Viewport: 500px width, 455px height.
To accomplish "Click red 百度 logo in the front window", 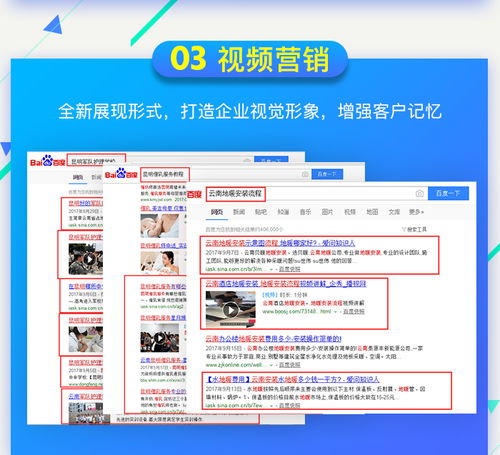I will click(x=195, y=194).
